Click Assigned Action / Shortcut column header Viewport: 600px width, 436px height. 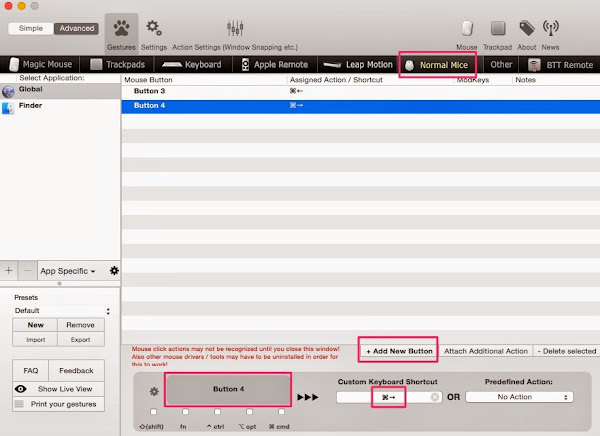coord(370,80)
